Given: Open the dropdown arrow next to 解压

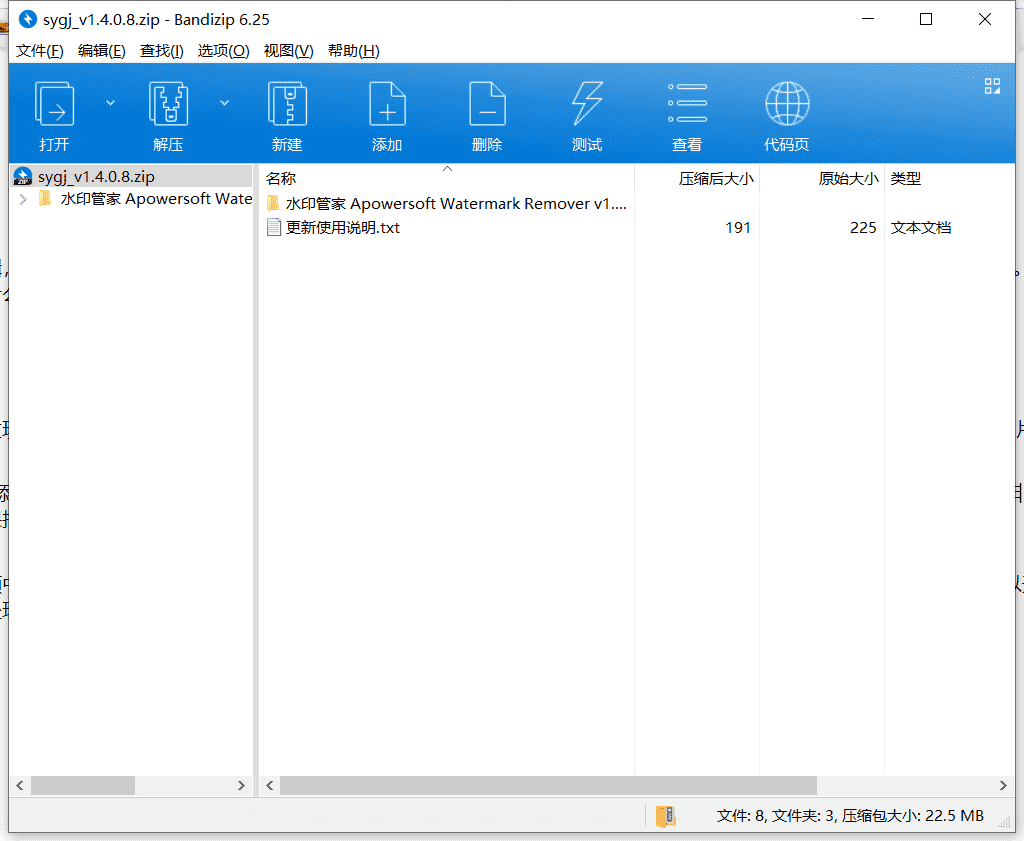Looking at the screenshot, I should point(224,103).
